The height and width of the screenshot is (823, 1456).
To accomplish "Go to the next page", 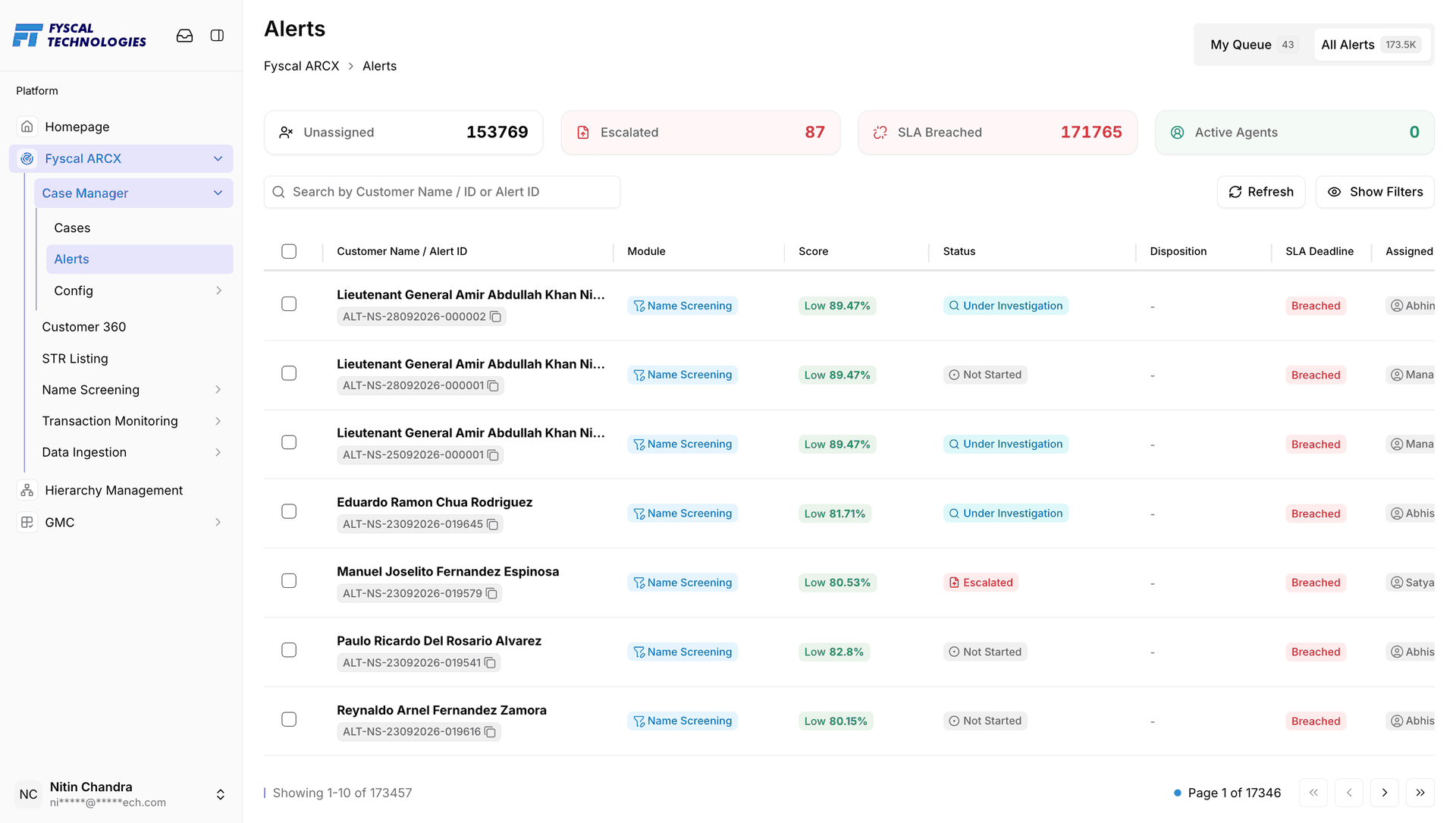I will 1385,793.
